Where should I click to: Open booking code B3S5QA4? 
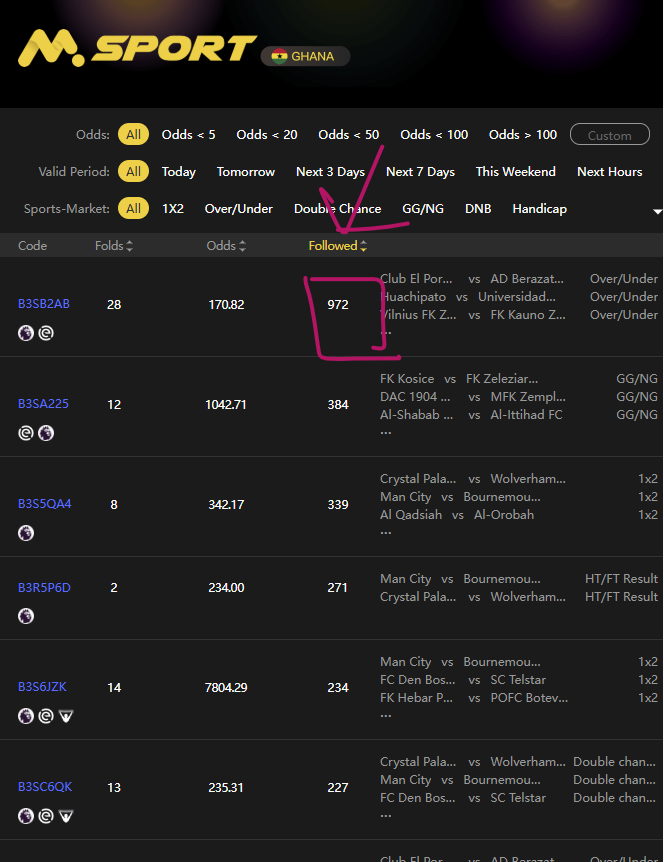click(45, 504)
